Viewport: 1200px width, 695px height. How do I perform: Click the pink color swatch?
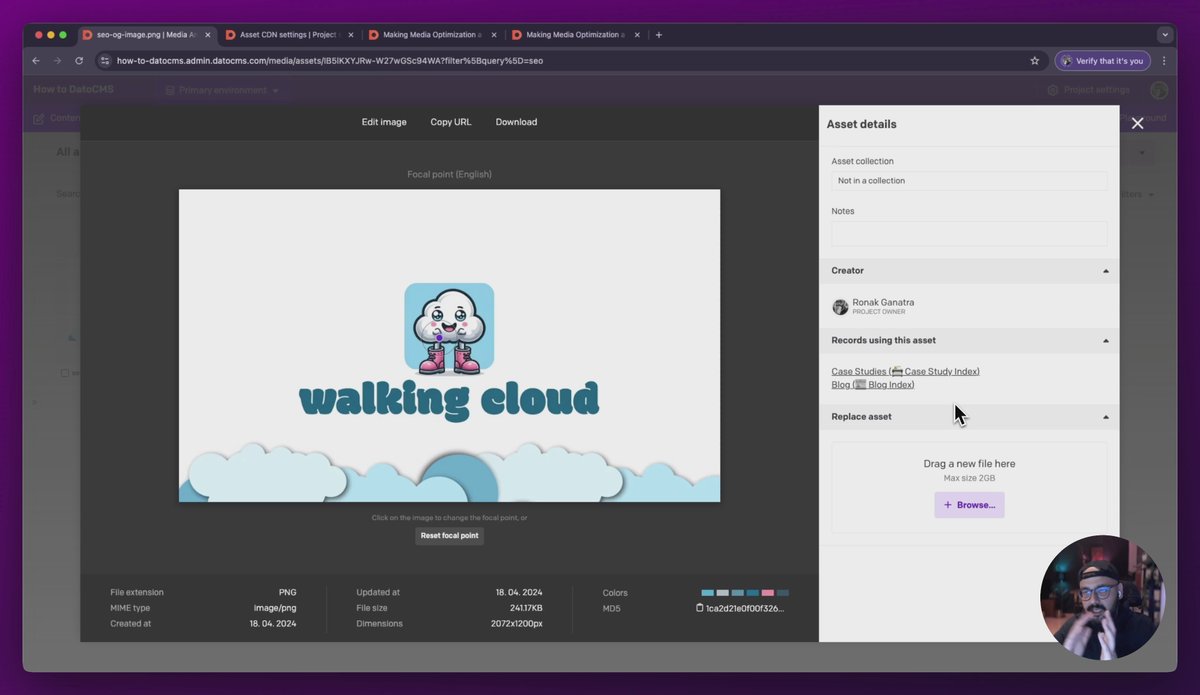(x=767, y=593)
